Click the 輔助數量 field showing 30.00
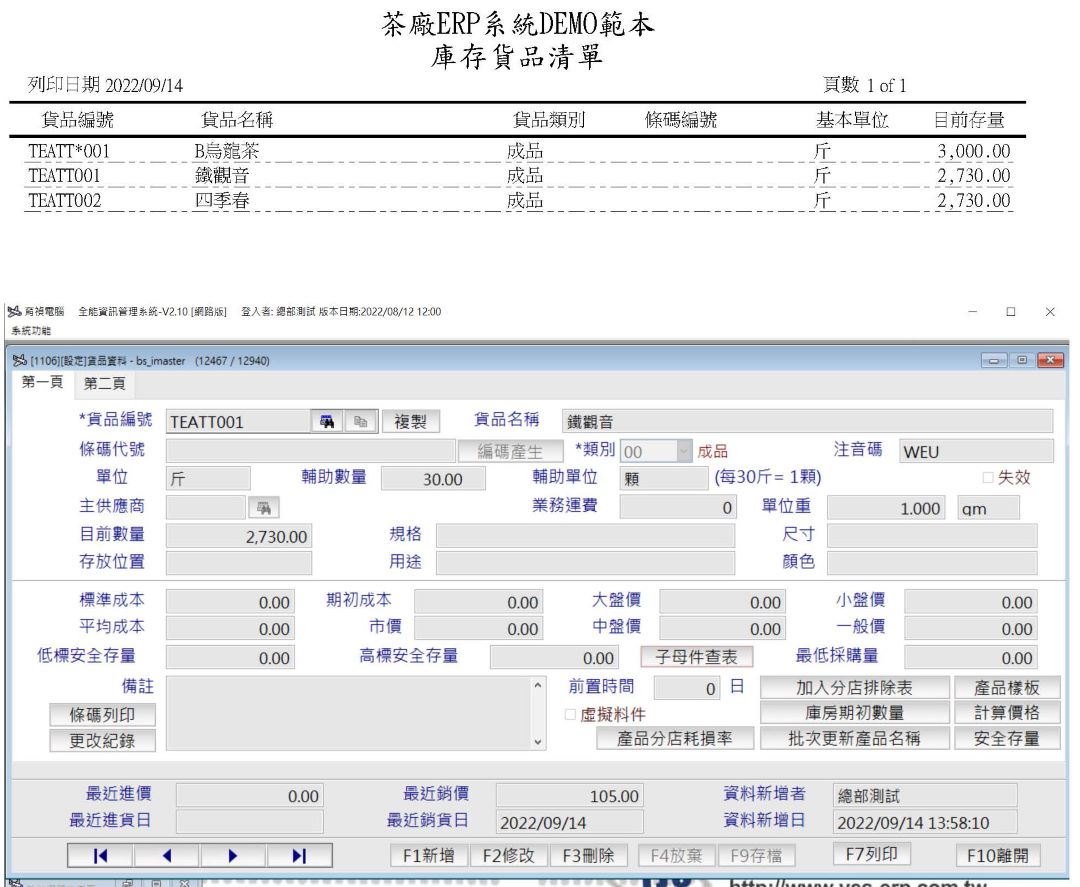This screenshot has height=887, width=1080. pos(433,479)
